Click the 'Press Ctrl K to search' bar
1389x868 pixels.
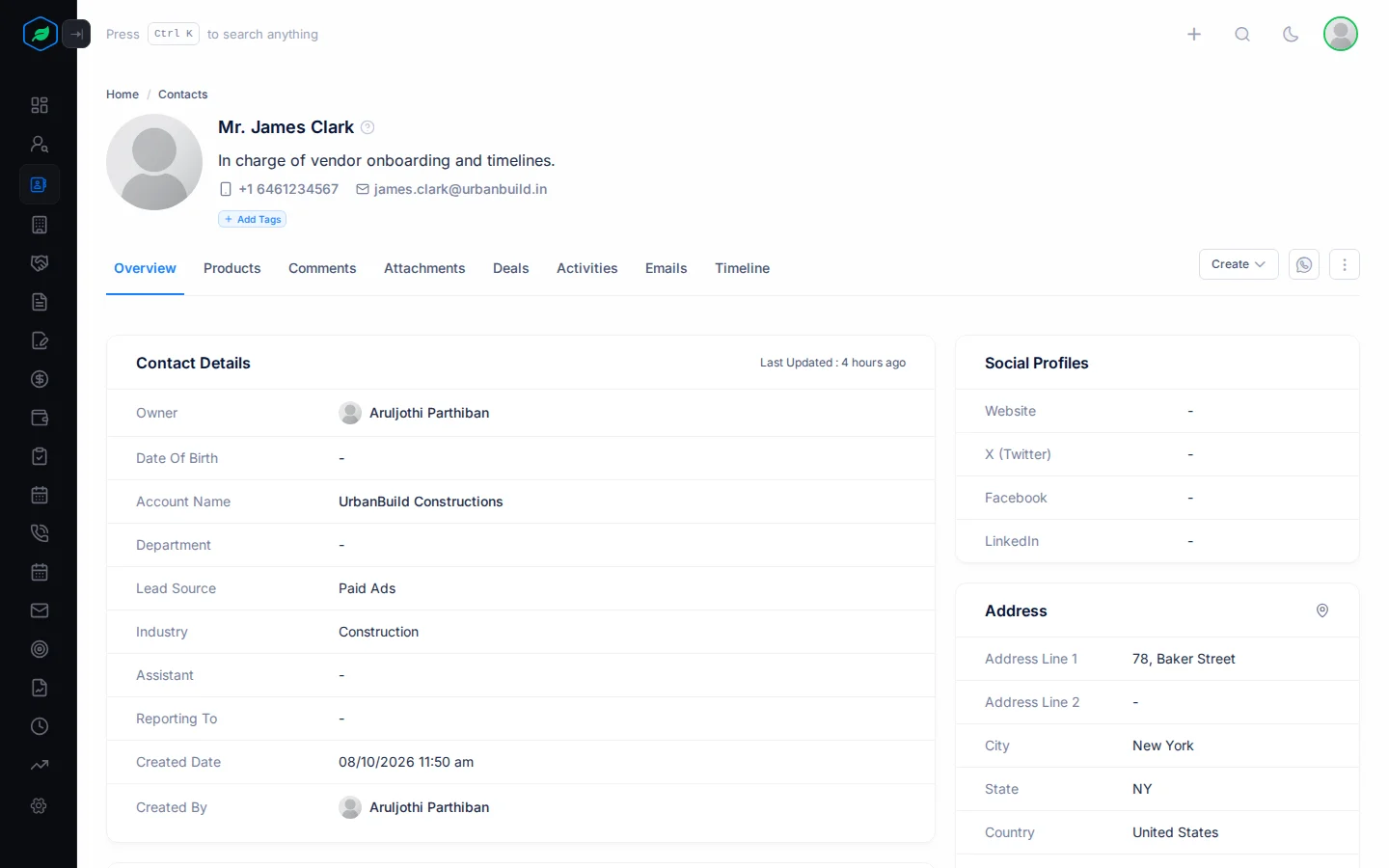pyautogui.click(x=212, y=34)
